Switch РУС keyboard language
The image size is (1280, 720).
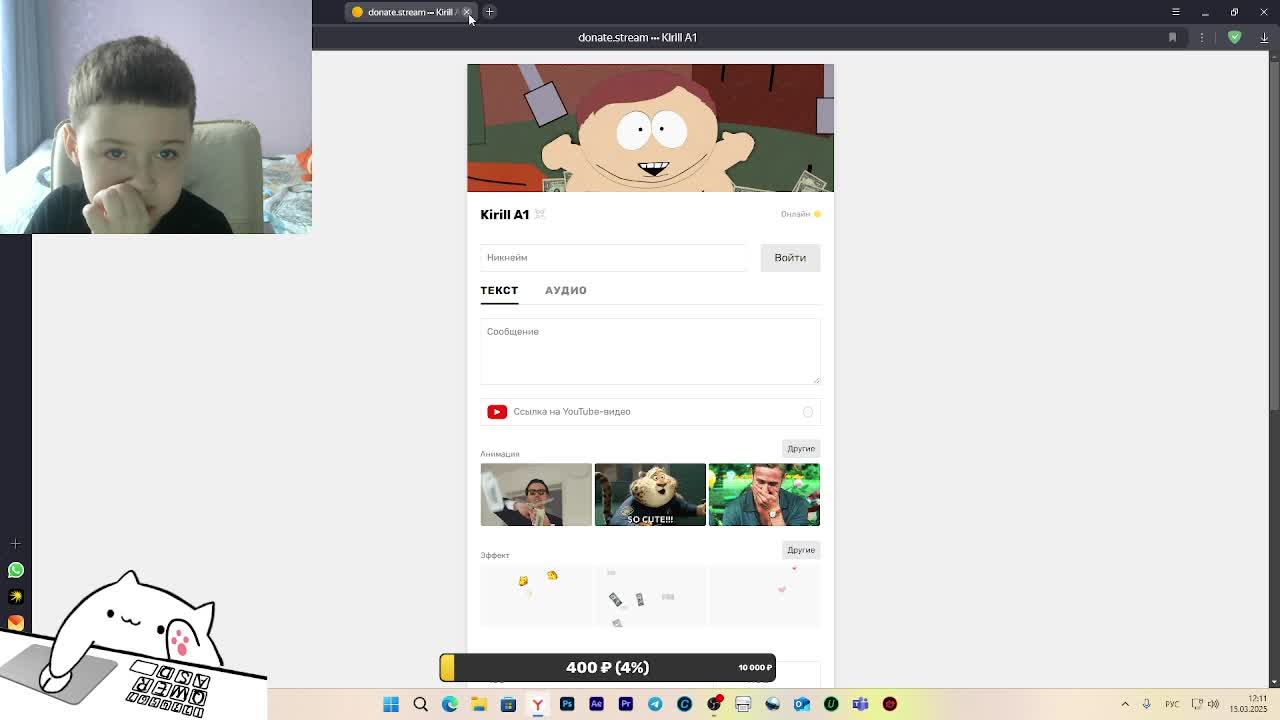(1171, 704)
